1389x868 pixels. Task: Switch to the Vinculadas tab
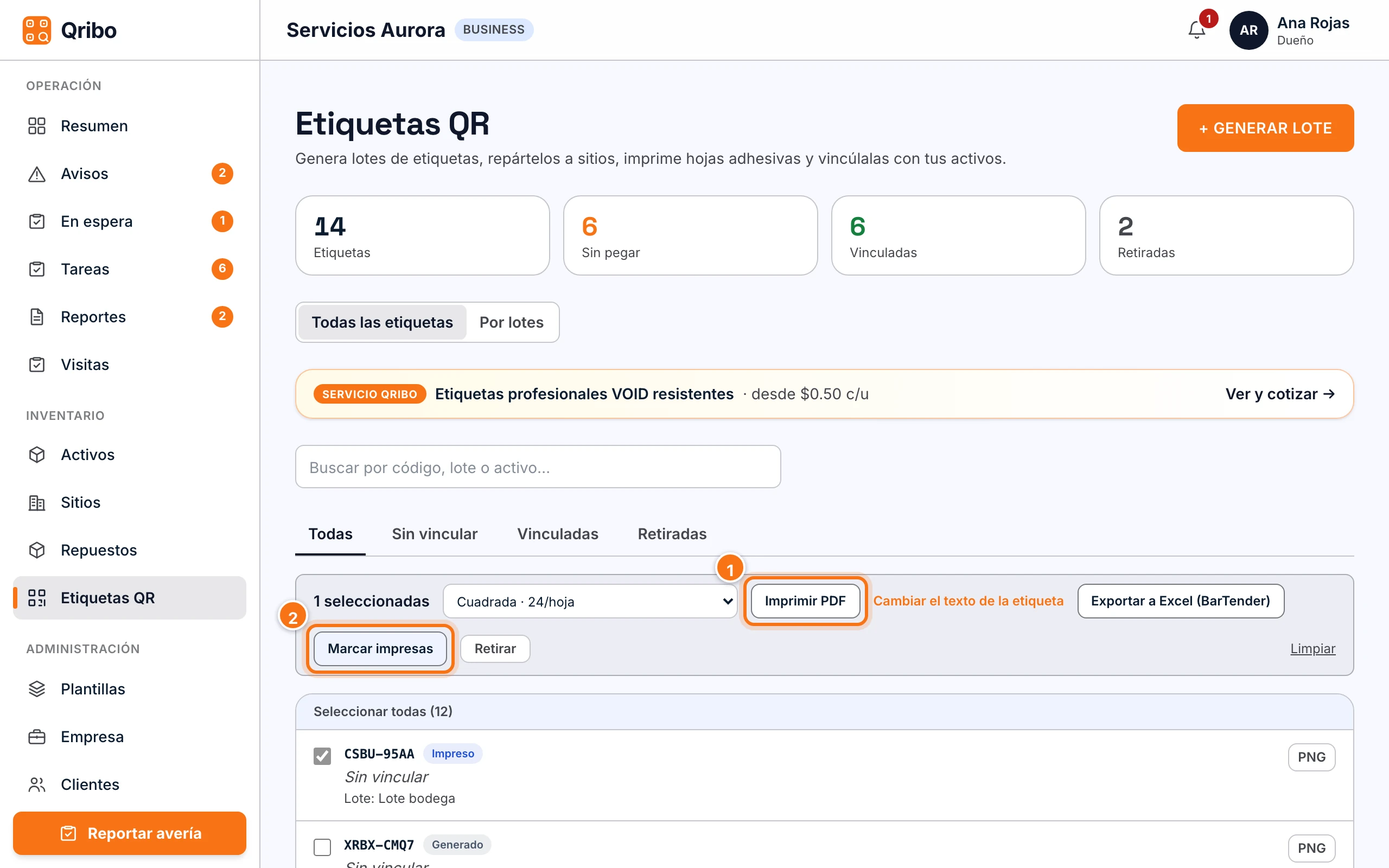point(557,534)
